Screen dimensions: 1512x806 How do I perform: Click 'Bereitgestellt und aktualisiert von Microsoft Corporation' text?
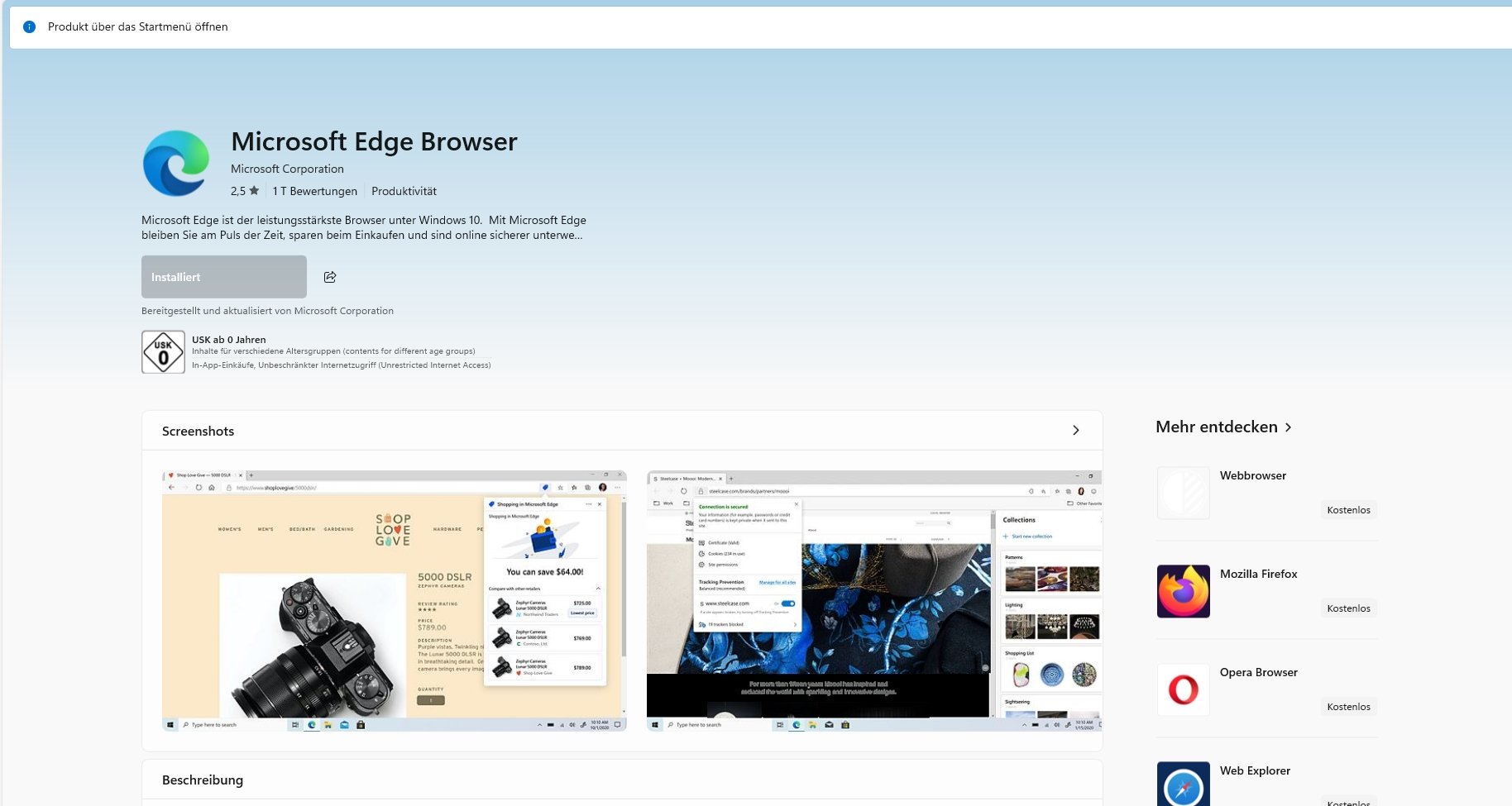(x=267, y=311)
